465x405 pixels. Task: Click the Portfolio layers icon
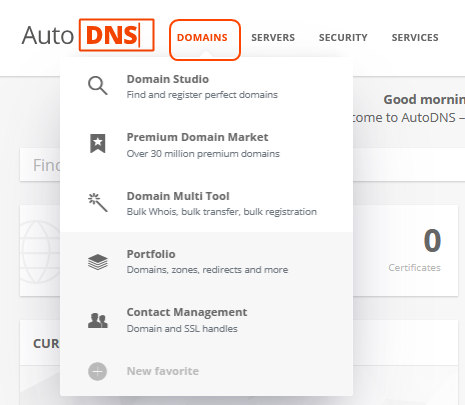point(98,262)
